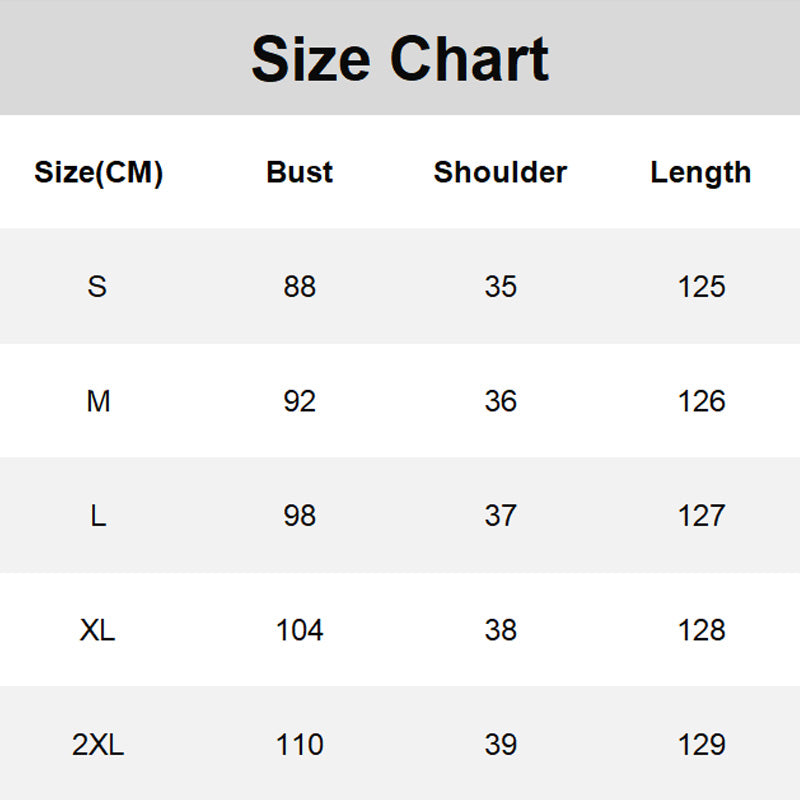Click the Size Chart title
This screenshot has height=800, width=800.
(400, 59)
